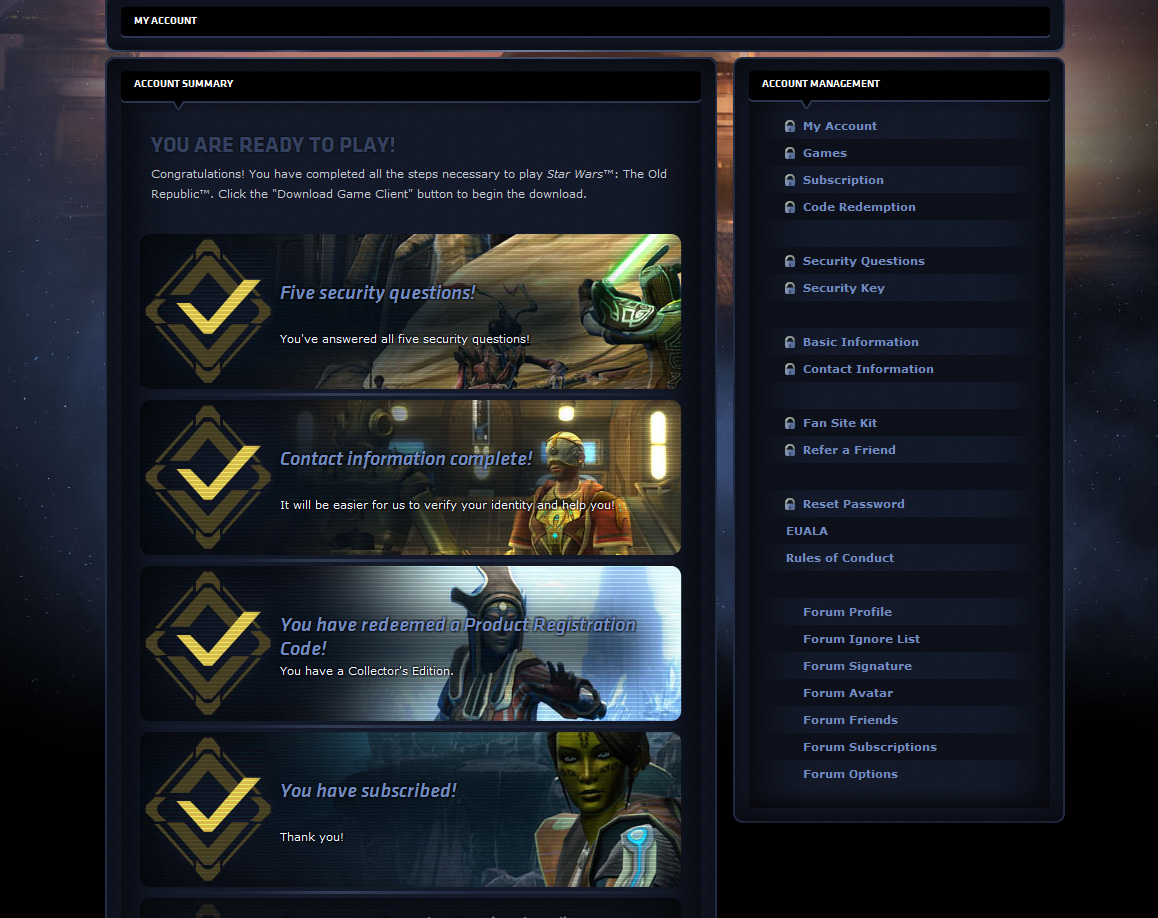This screenshot has width=1158, height=918.
Task: Open Basic Information in account management
Action: (x=860, y=342)
